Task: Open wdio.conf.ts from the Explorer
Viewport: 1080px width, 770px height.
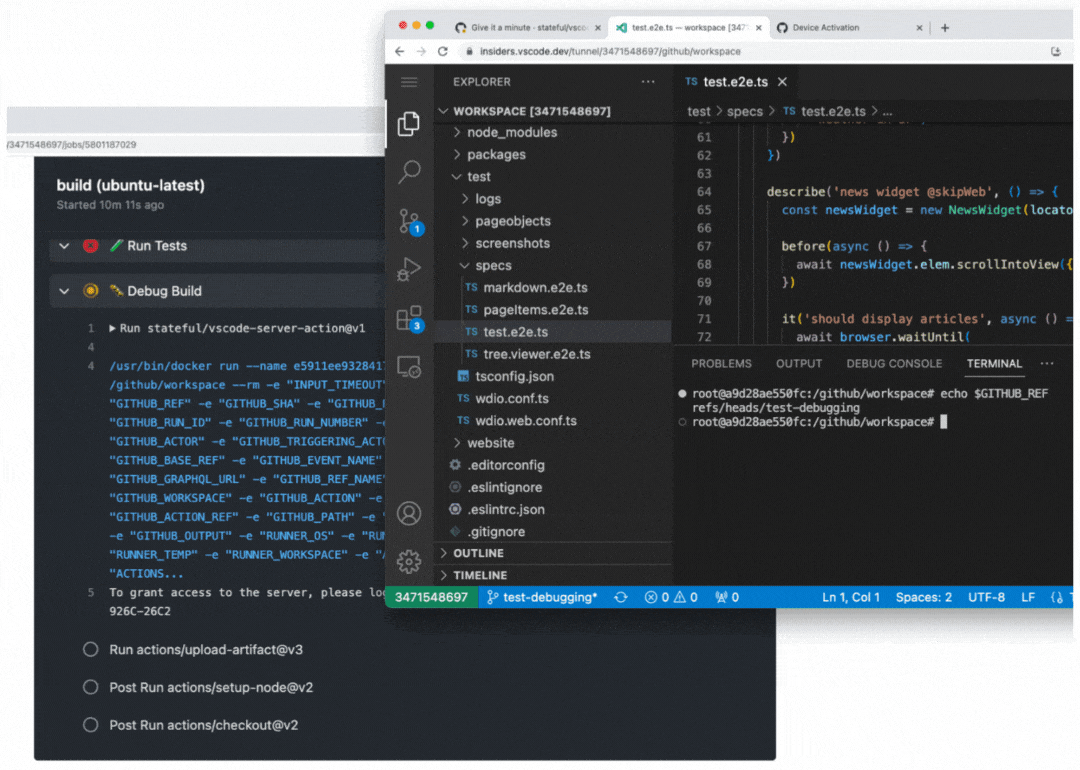Action: (510, 398)
